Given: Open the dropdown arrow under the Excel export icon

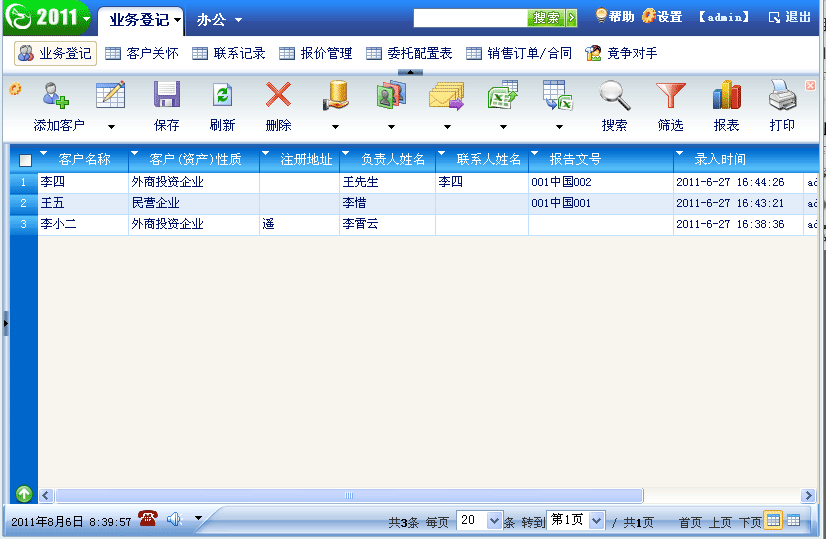Looking at the screenshot, I should [503, 126].
